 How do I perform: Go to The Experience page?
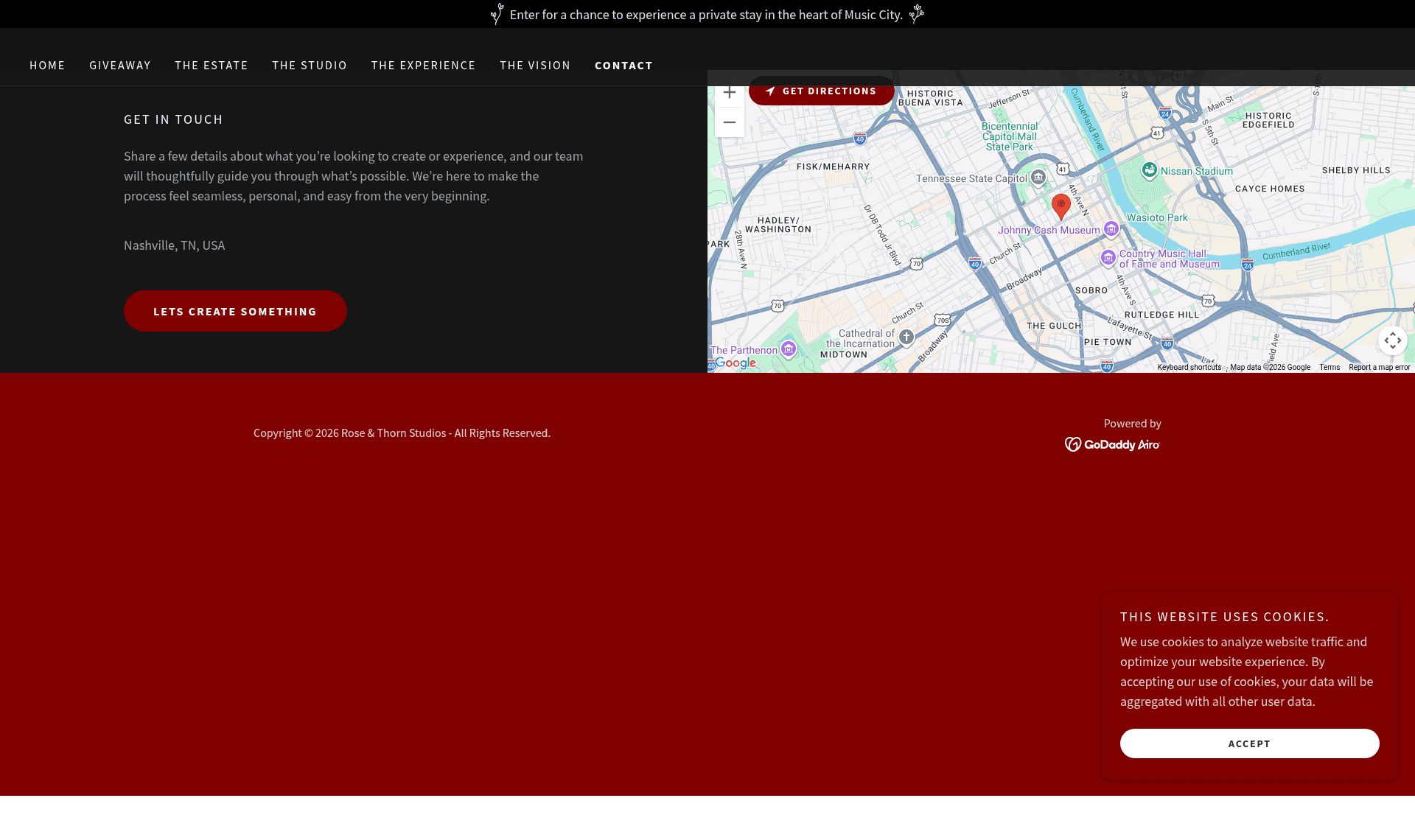pyautogui.click(x=423, y=66)
